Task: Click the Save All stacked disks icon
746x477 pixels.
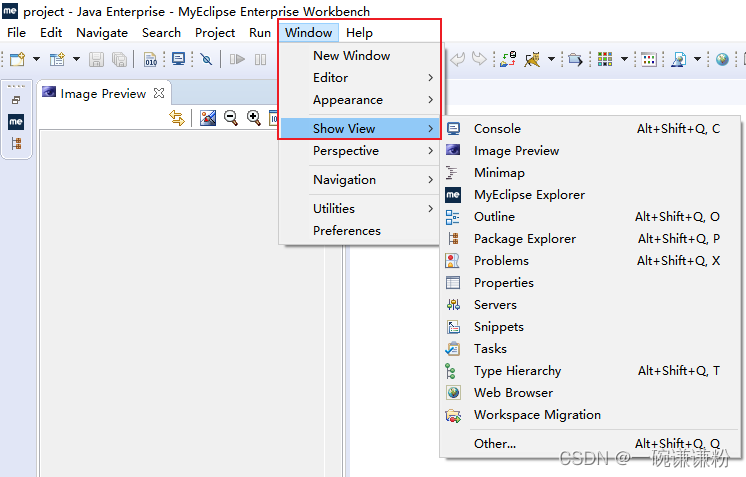Action: pos(119,59)
